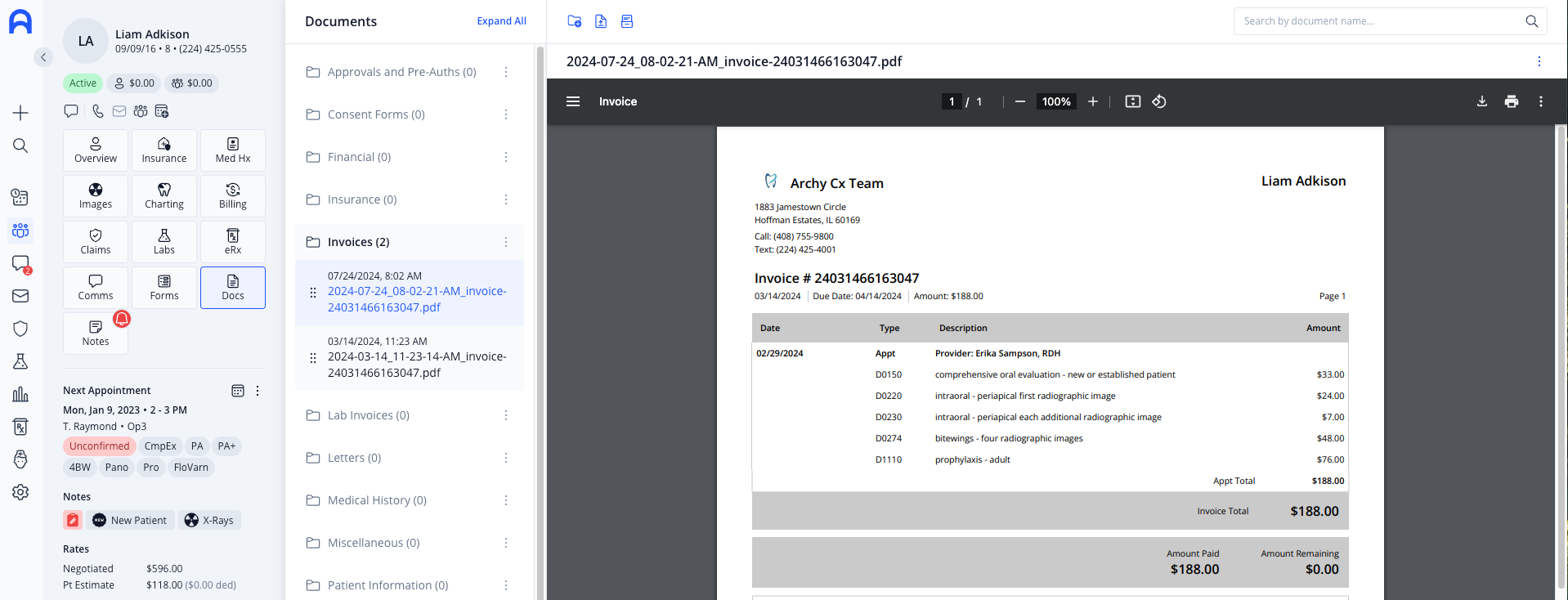Open the settings gear in left rail
The height and width of the screenshot is (600, 1568).
(20, 492)
